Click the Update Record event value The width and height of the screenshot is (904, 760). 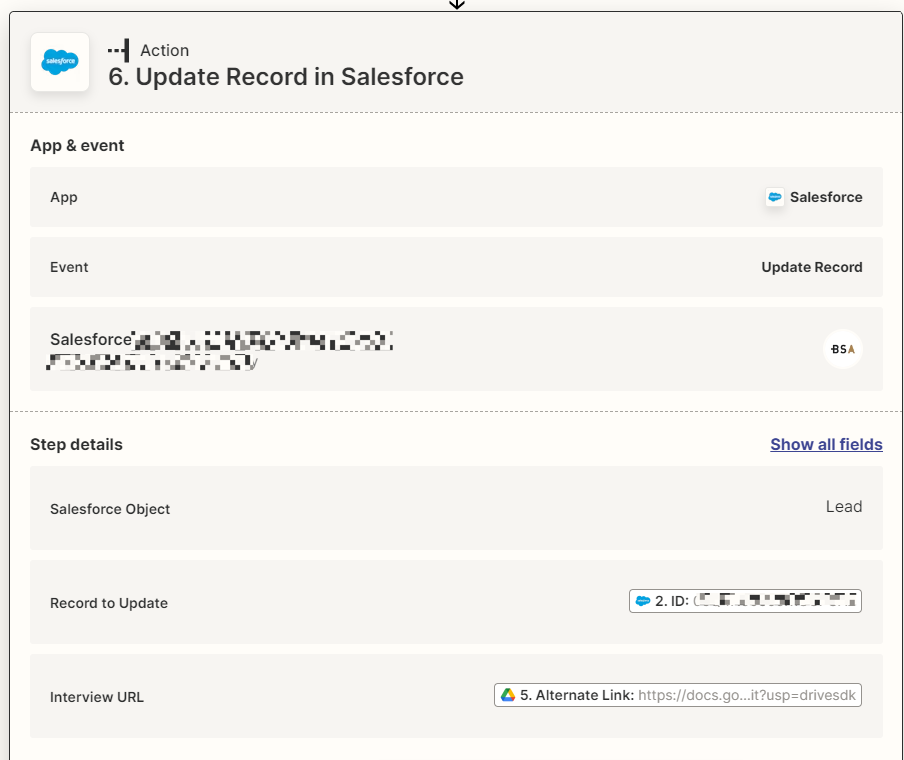pos(812,267)
